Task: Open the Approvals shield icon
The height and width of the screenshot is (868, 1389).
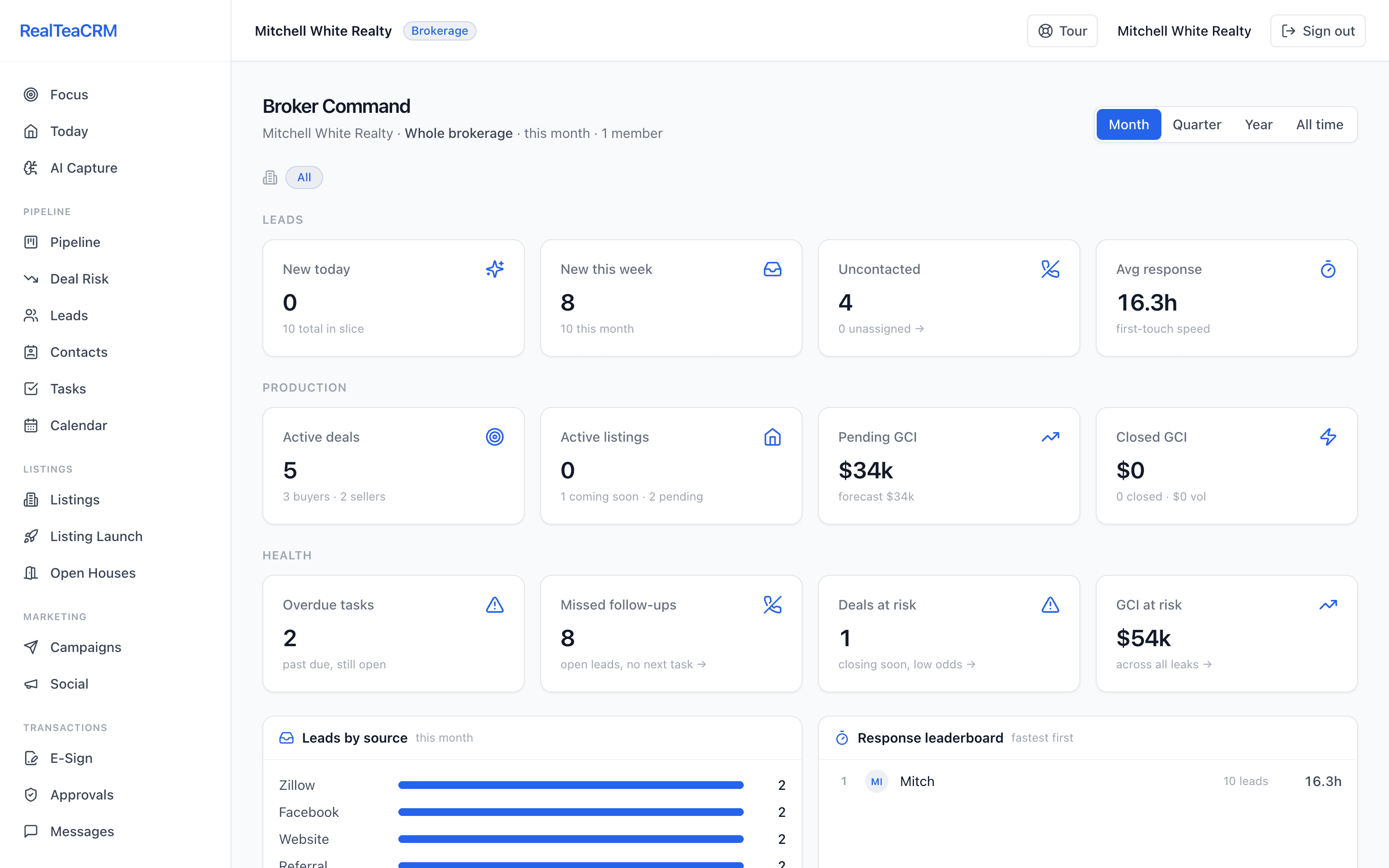Action: click(31, 795)
